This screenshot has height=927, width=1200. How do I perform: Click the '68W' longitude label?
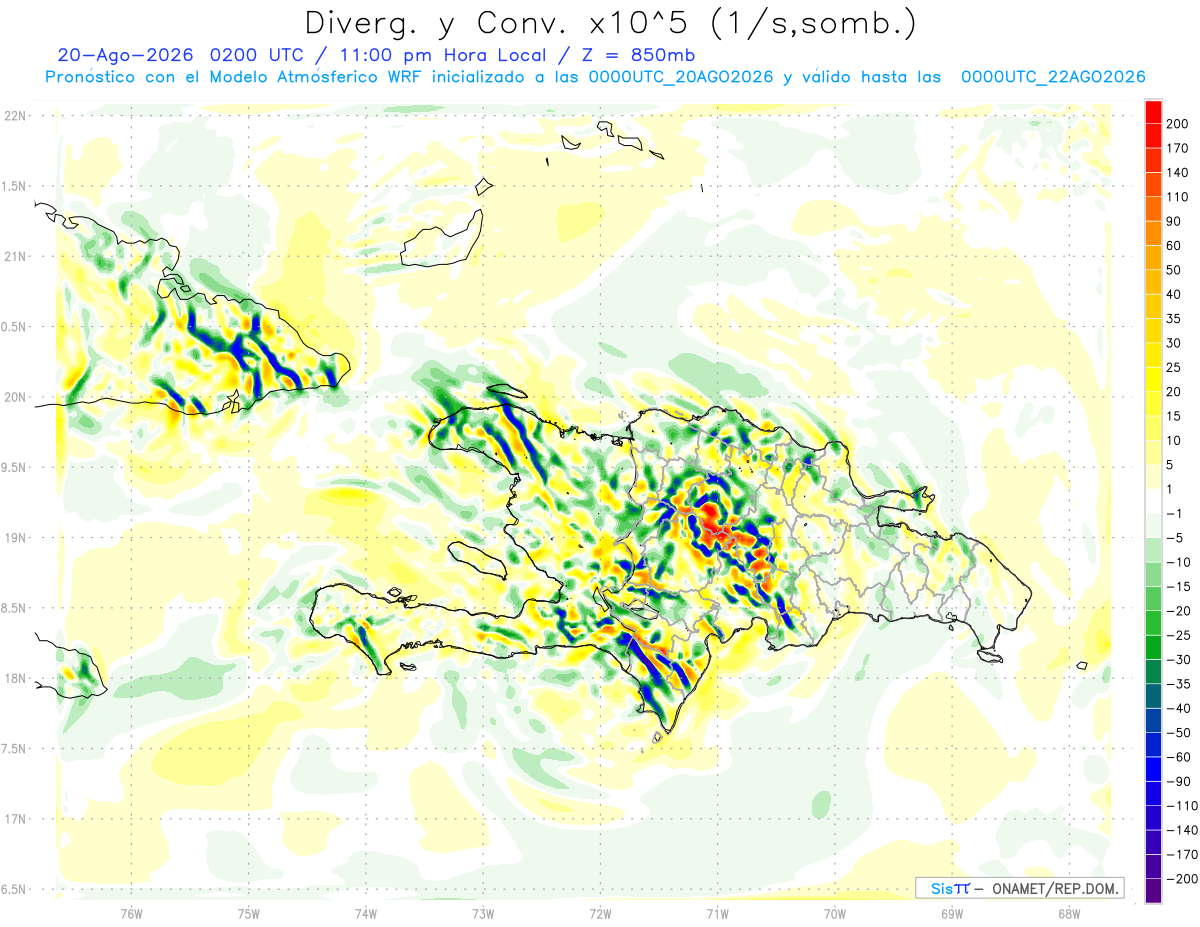pyautogui.click(x=1069, y=913)
